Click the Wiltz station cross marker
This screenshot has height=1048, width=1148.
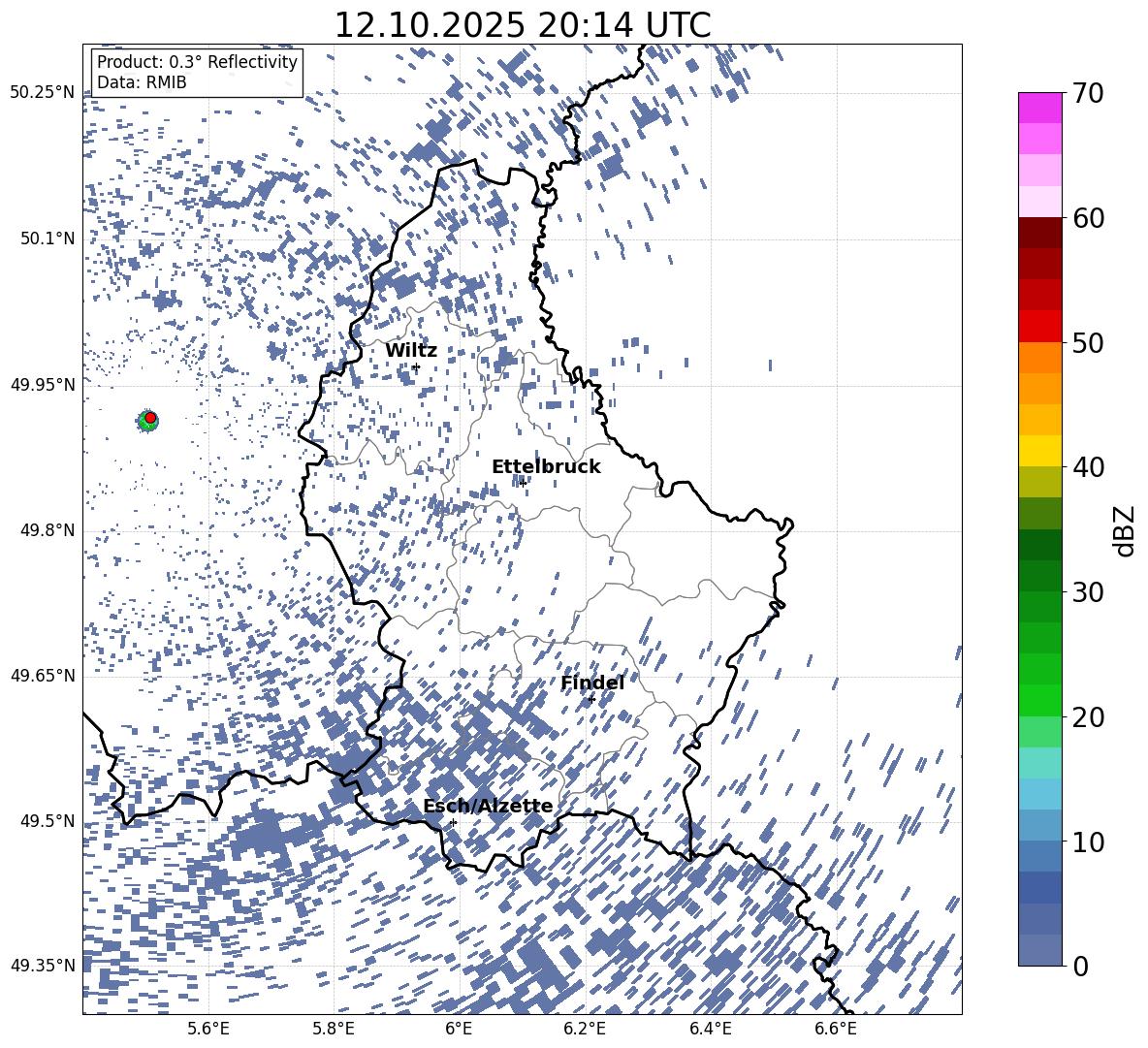416,367
